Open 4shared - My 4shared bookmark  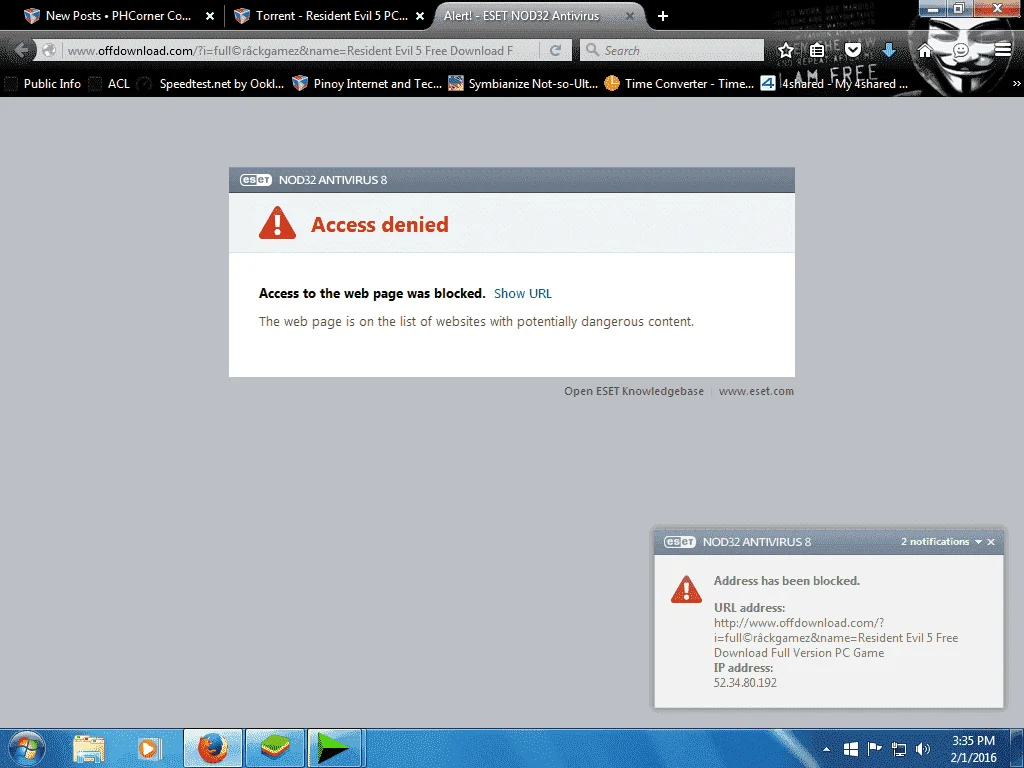point(835,84)
